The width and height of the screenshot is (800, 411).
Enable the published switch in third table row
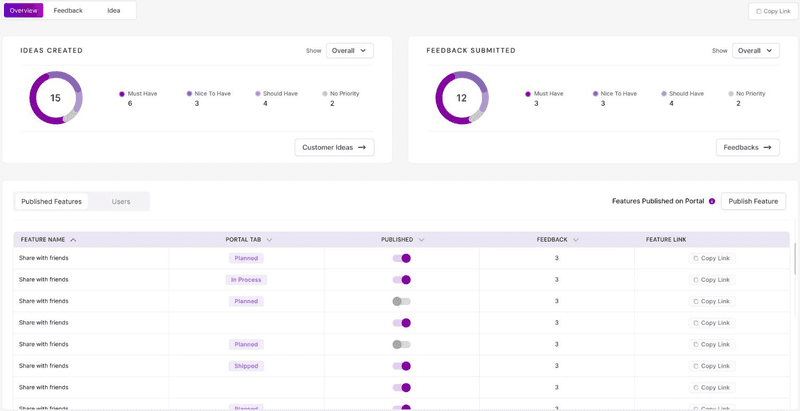point(402,301)
